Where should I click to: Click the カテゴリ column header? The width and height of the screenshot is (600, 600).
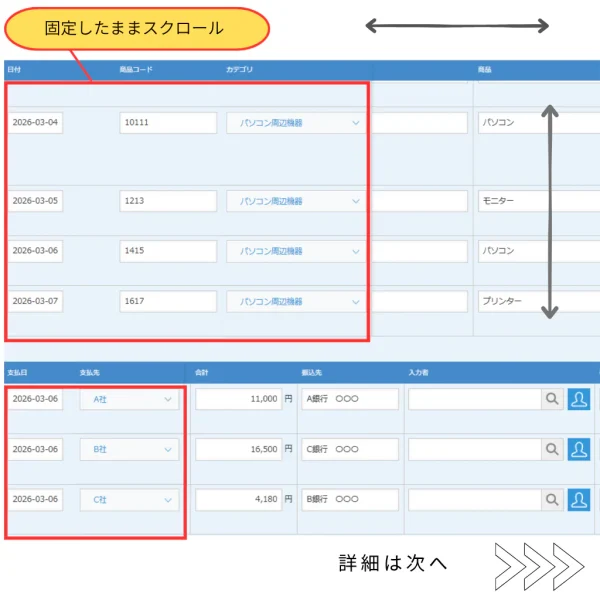pos(240,70)
